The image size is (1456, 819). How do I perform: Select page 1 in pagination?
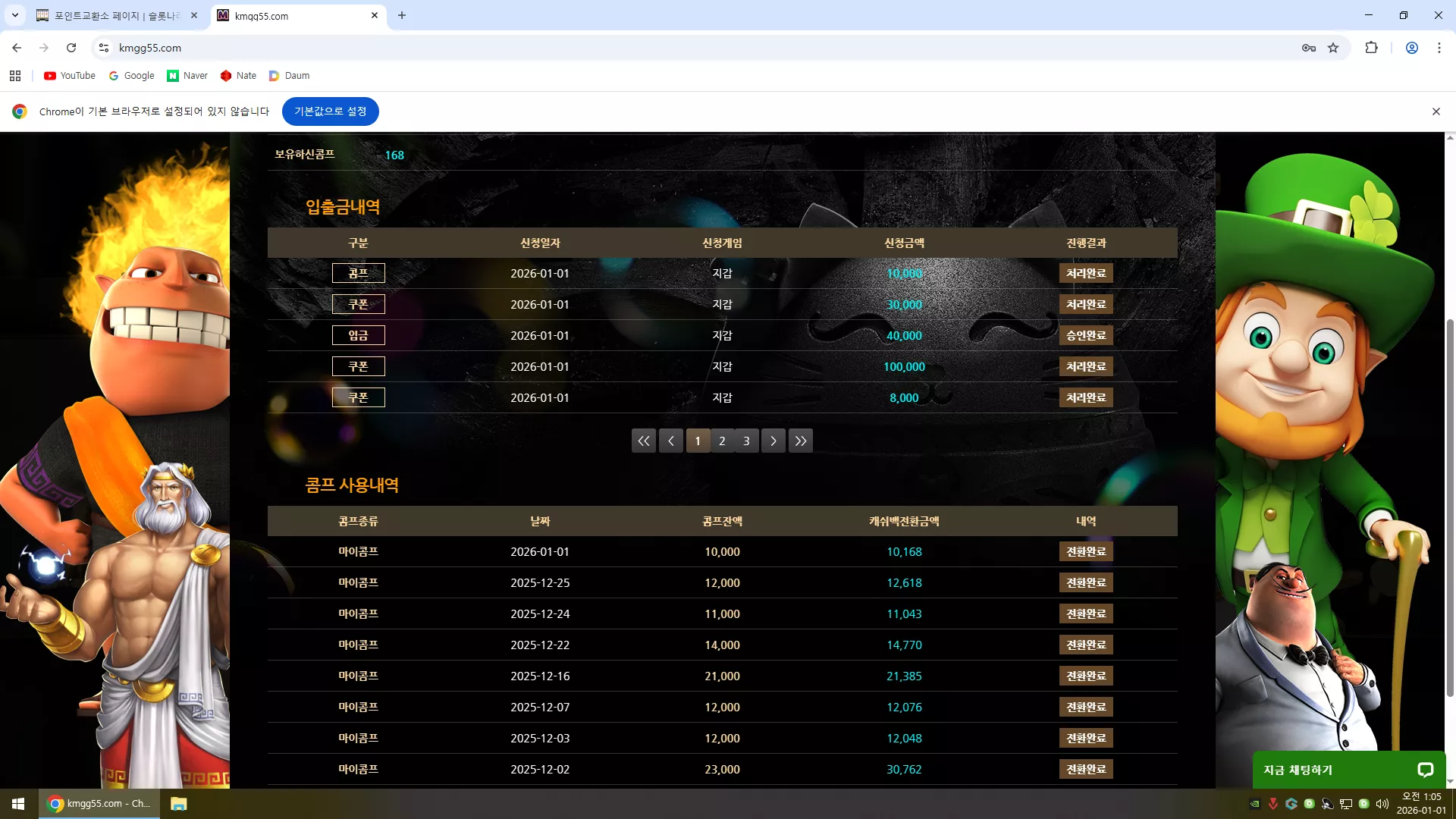(698, 441)
